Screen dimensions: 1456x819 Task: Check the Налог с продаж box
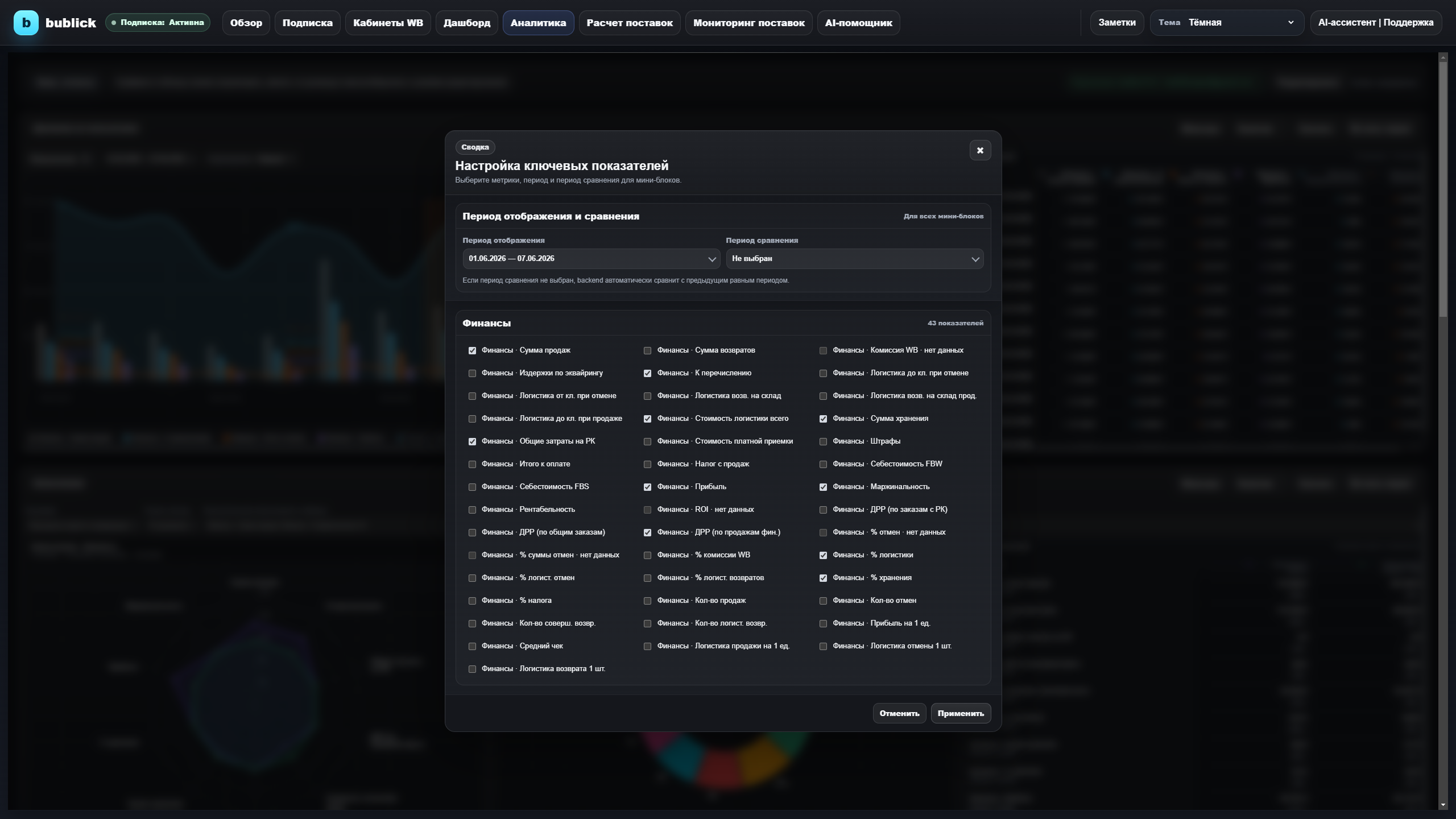pyautogui.click(x=647, y=464)
